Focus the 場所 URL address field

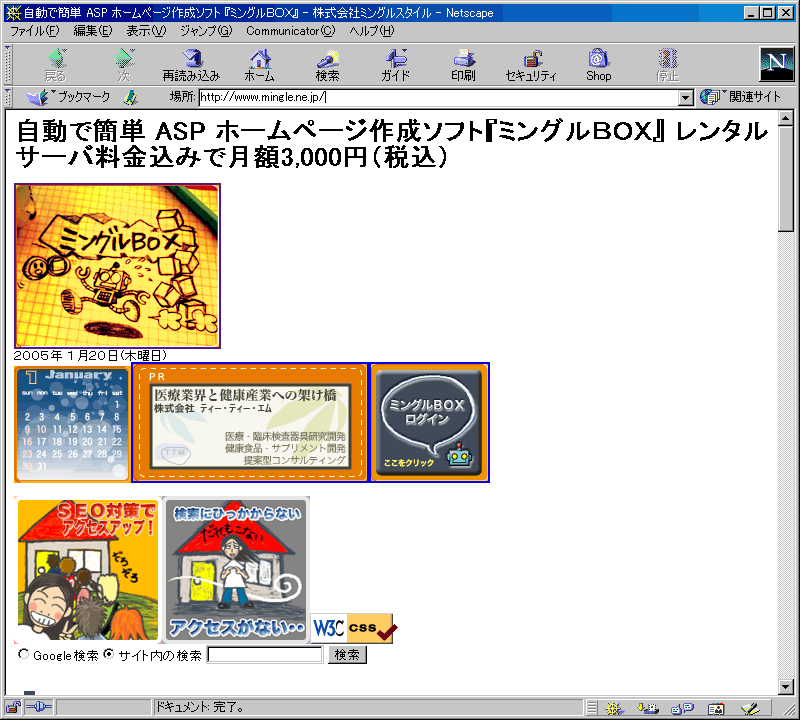[439, 97]
